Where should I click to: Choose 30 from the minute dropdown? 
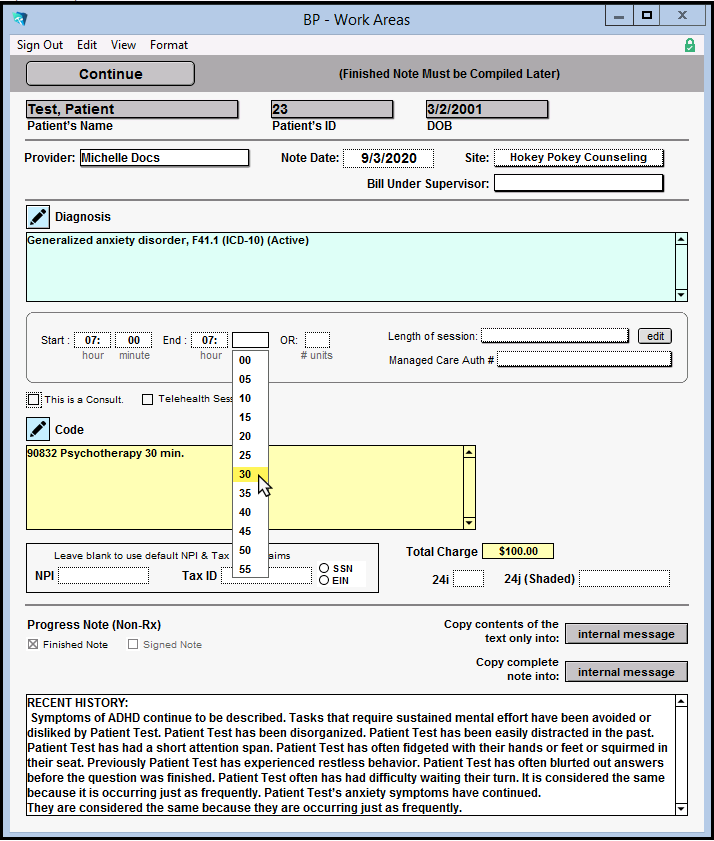(245, 474)
